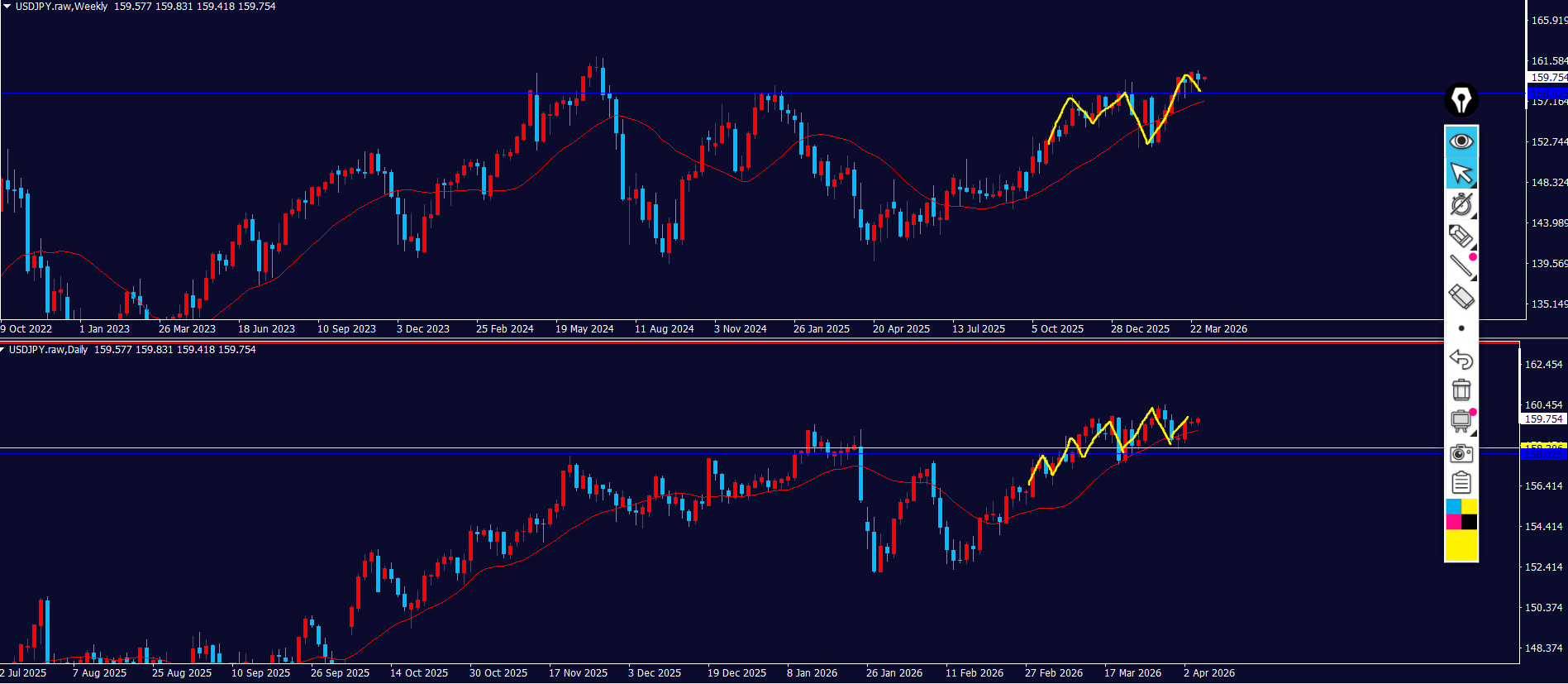Image resolution: width=1568 pixels, height=684 pixels.
Task: Toggle the cursor pointer mode
Action: (1461, 174)
